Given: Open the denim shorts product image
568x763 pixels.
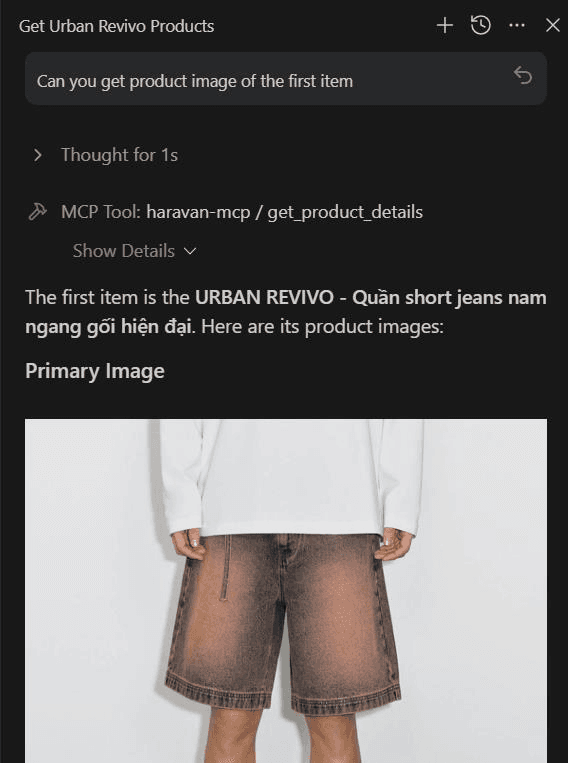Looking at the screenshot, I should pyautogui.click(x=286, y=591).
